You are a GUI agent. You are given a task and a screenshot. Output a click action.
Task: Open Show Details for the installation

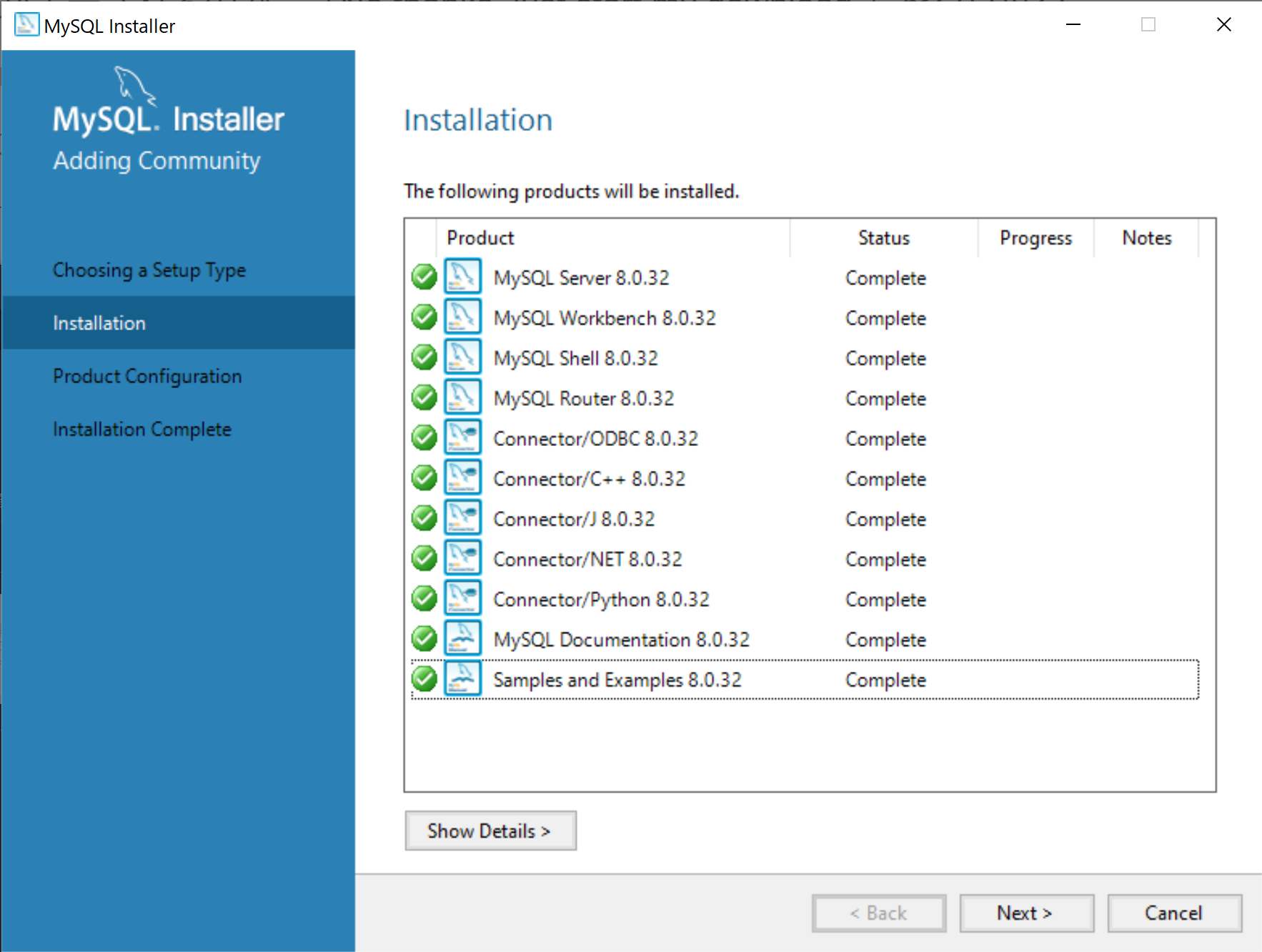(490, 830)
